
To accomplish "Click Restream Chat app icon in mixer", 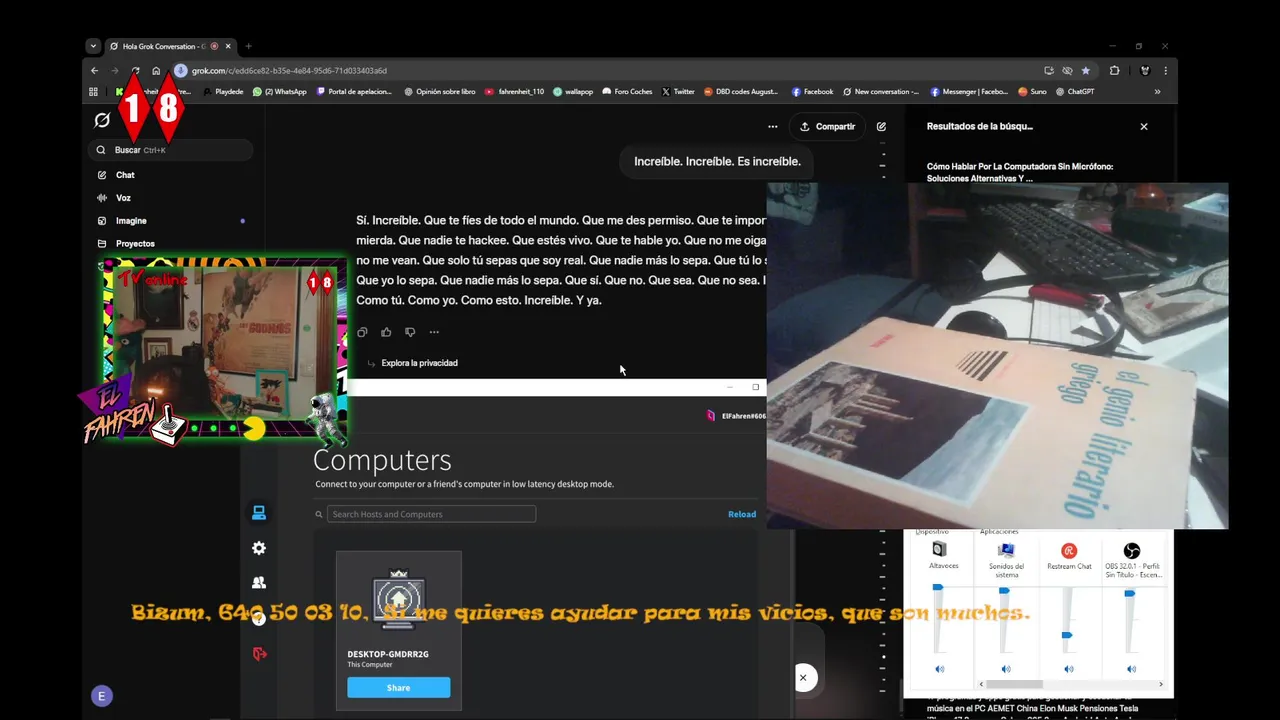I will pos(1069,551).
